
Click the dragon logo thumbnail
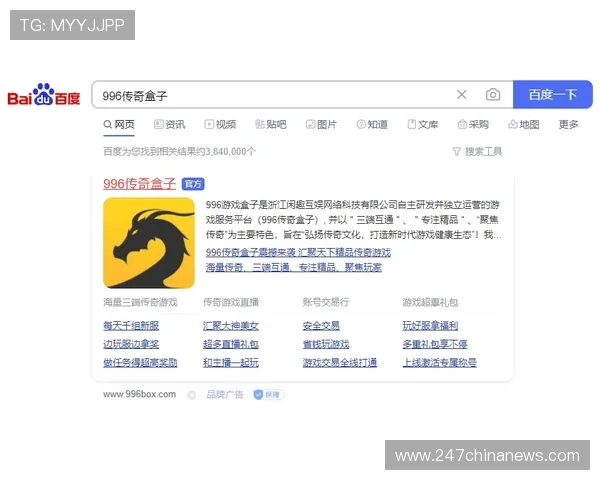tap(149, 243)
